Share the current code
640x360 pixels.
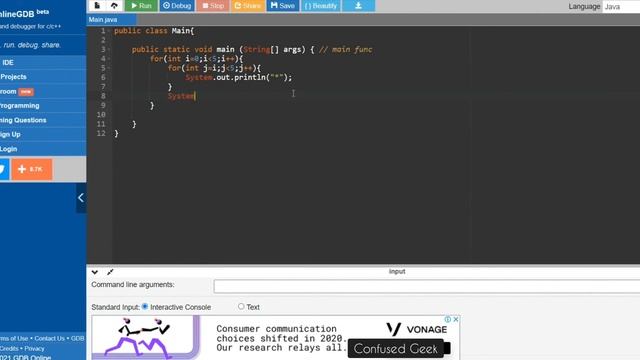248,6
